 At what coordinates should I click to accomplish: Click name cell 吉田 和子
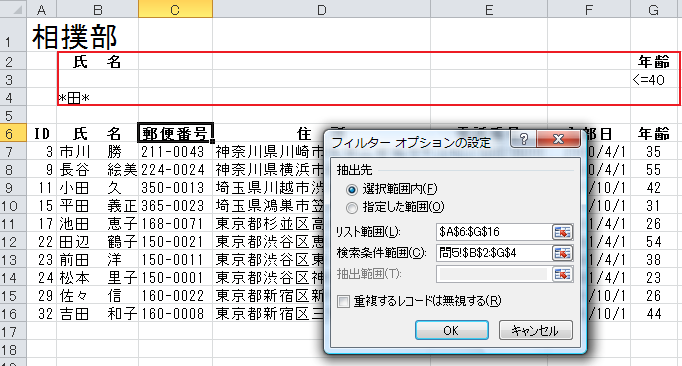(x=97, y=313)
